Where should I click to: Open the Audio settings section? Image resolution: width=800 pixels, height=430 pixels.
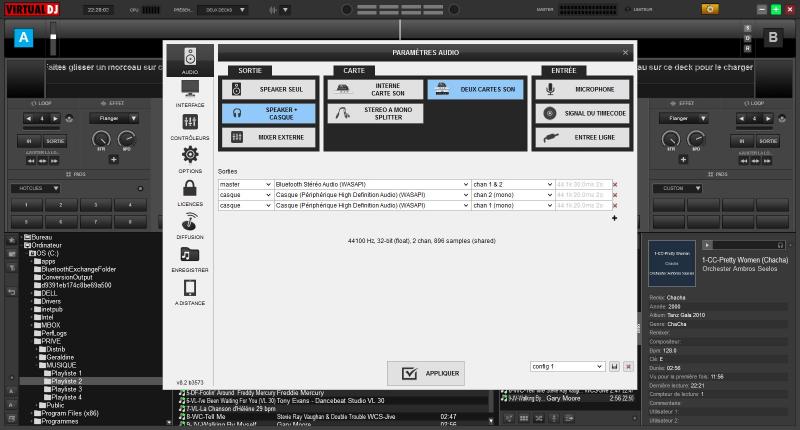[190, 60]
